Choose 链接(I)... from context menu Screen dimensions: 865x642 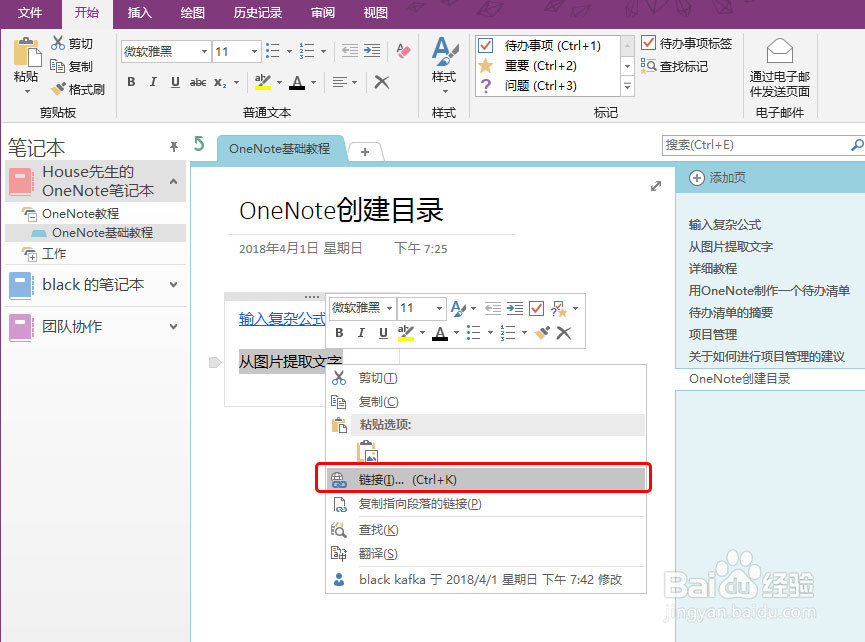(x=485, y=479)
